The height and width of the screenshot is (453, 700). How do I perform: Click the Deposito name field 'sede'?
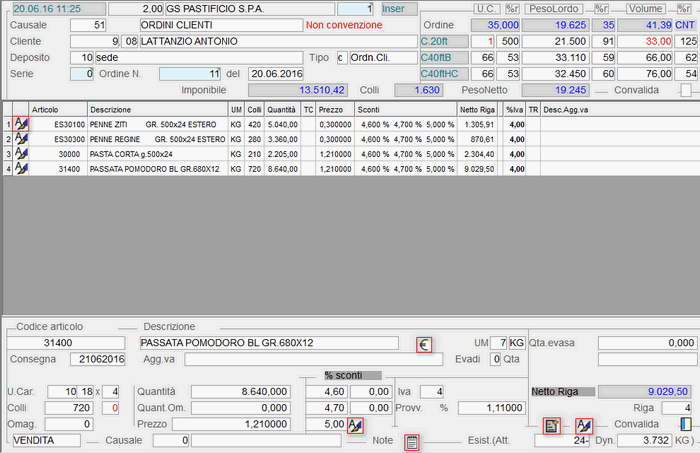[199, 58]
